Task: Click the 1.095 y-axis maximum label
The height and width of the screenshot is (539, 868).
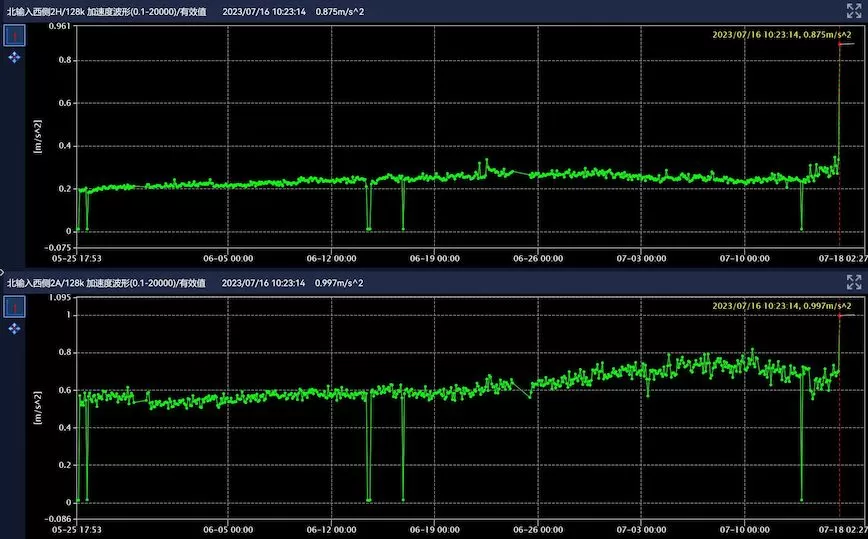Action: 60,298
